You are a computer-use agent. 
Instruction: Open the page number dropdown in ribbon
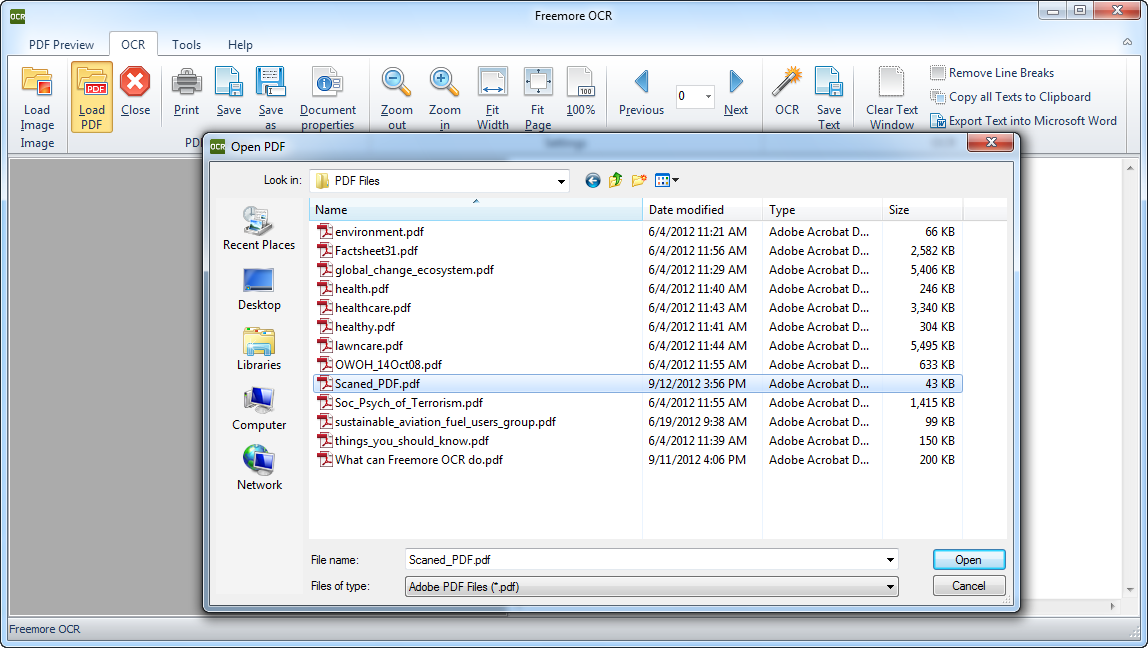click(x=708, y=97)
